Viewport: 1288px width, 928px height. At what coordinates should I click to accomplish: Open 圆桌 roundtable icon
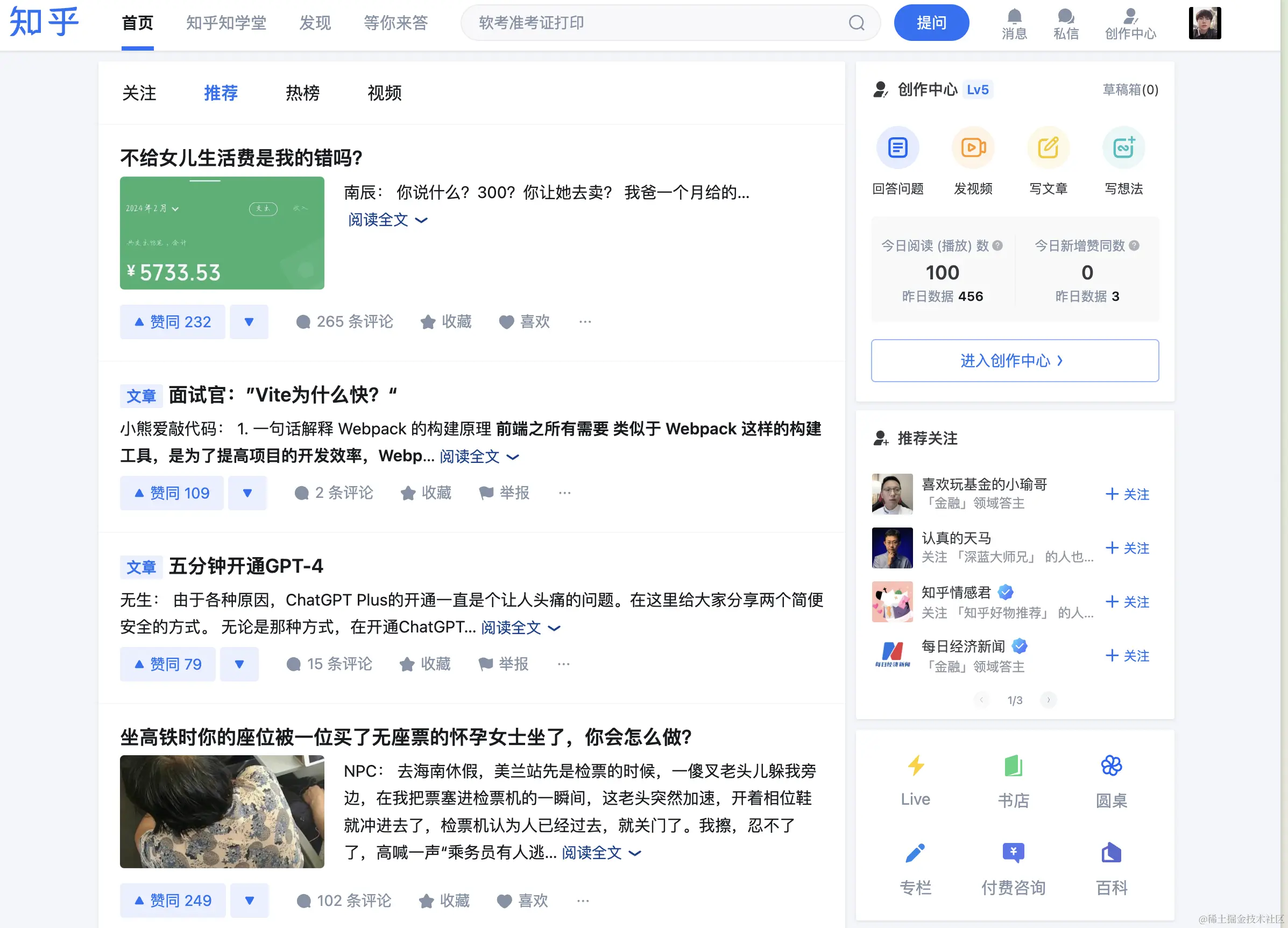pos(1112,765)
